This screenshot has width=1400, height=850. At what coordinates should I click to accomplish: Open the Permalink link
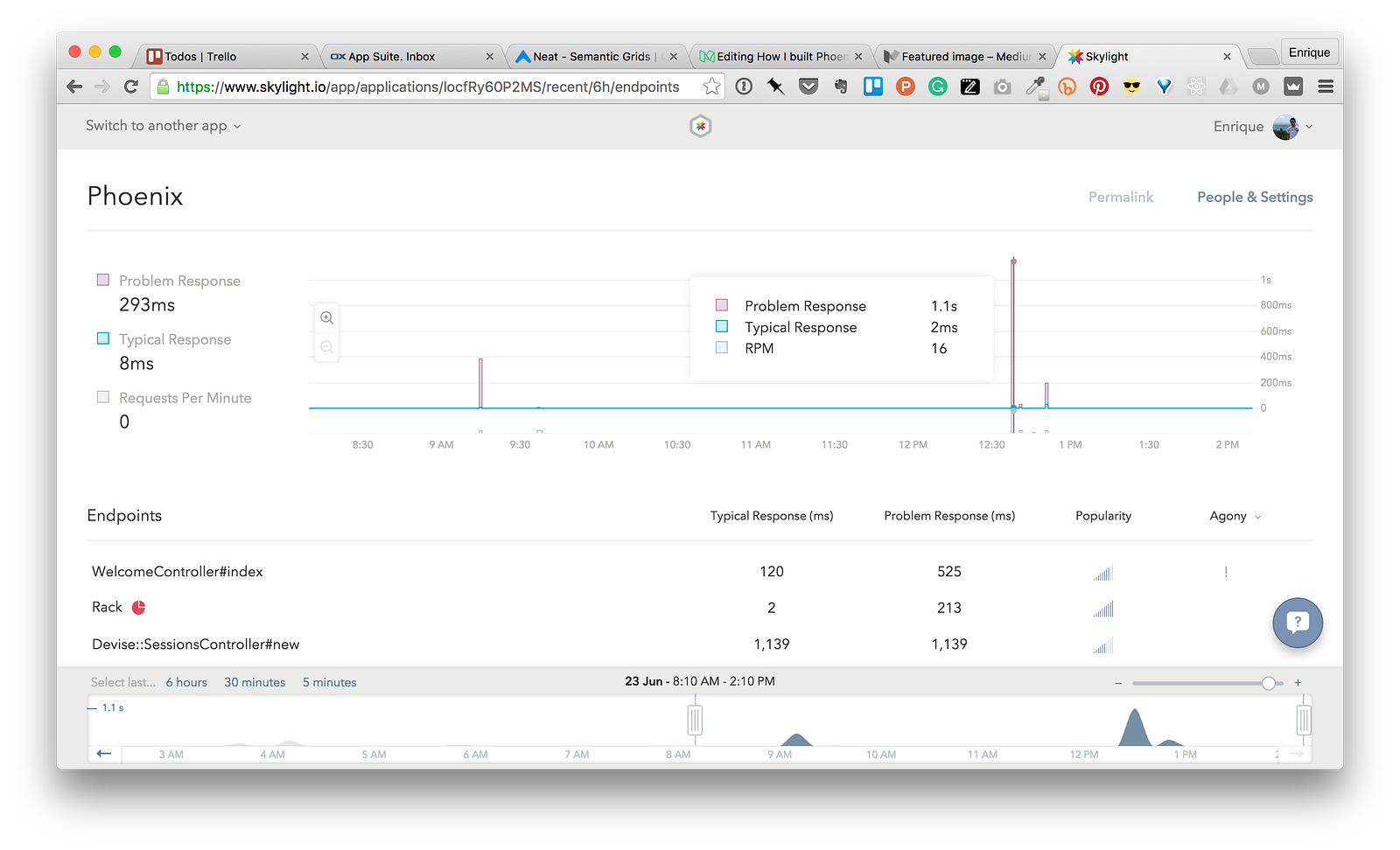coord(1121,197)
